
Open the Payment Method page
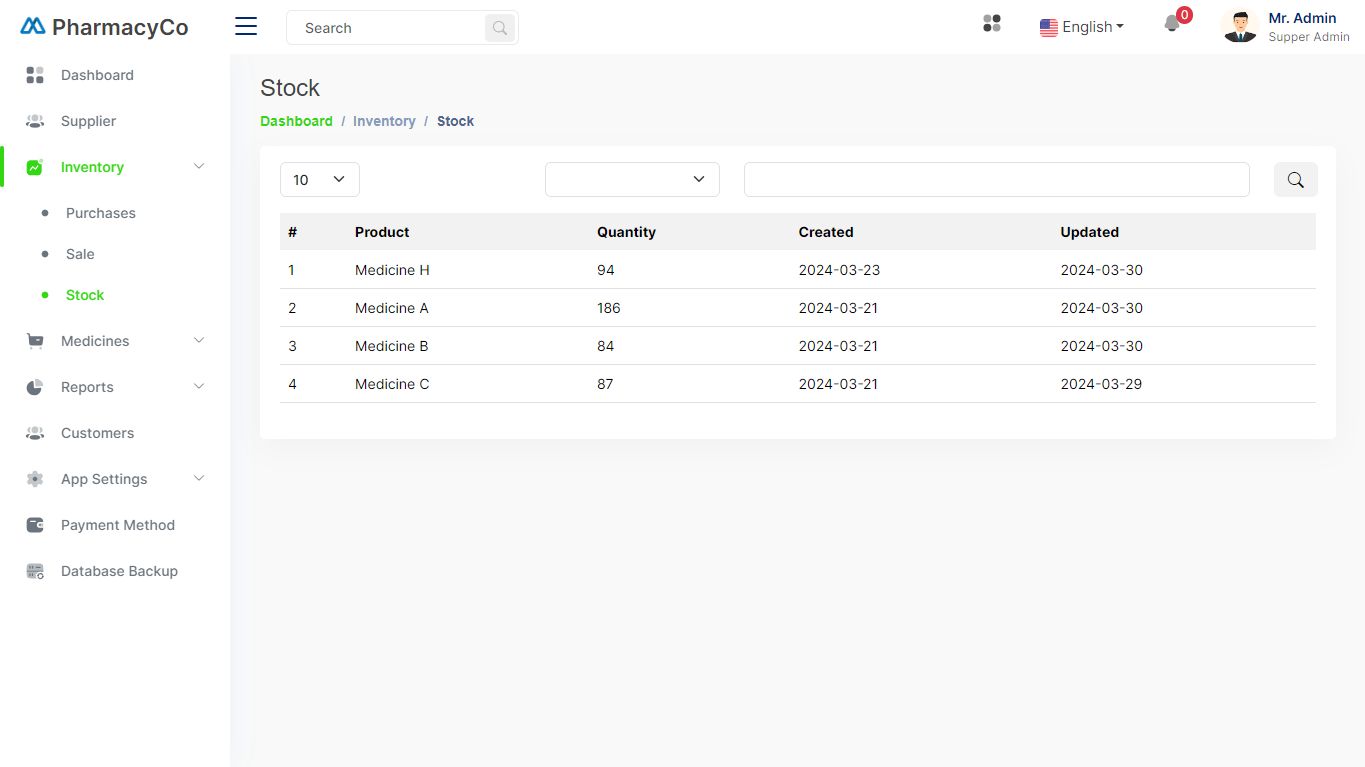[117, 525]
